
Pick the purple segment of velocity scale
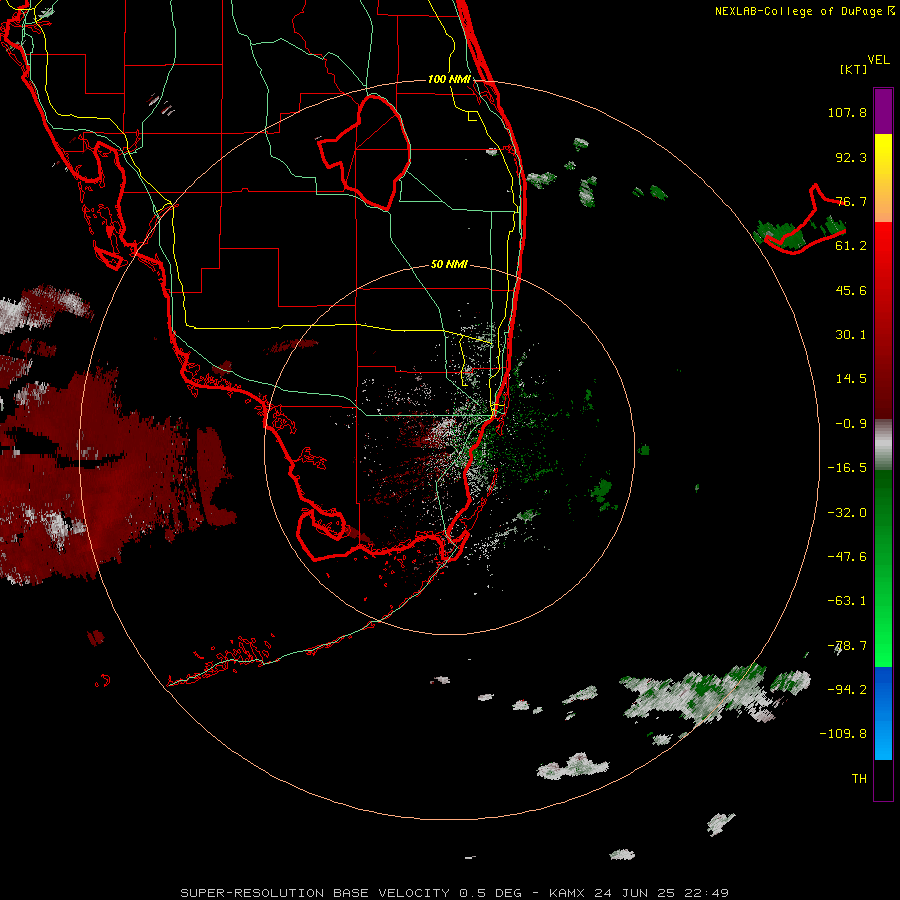883,111
